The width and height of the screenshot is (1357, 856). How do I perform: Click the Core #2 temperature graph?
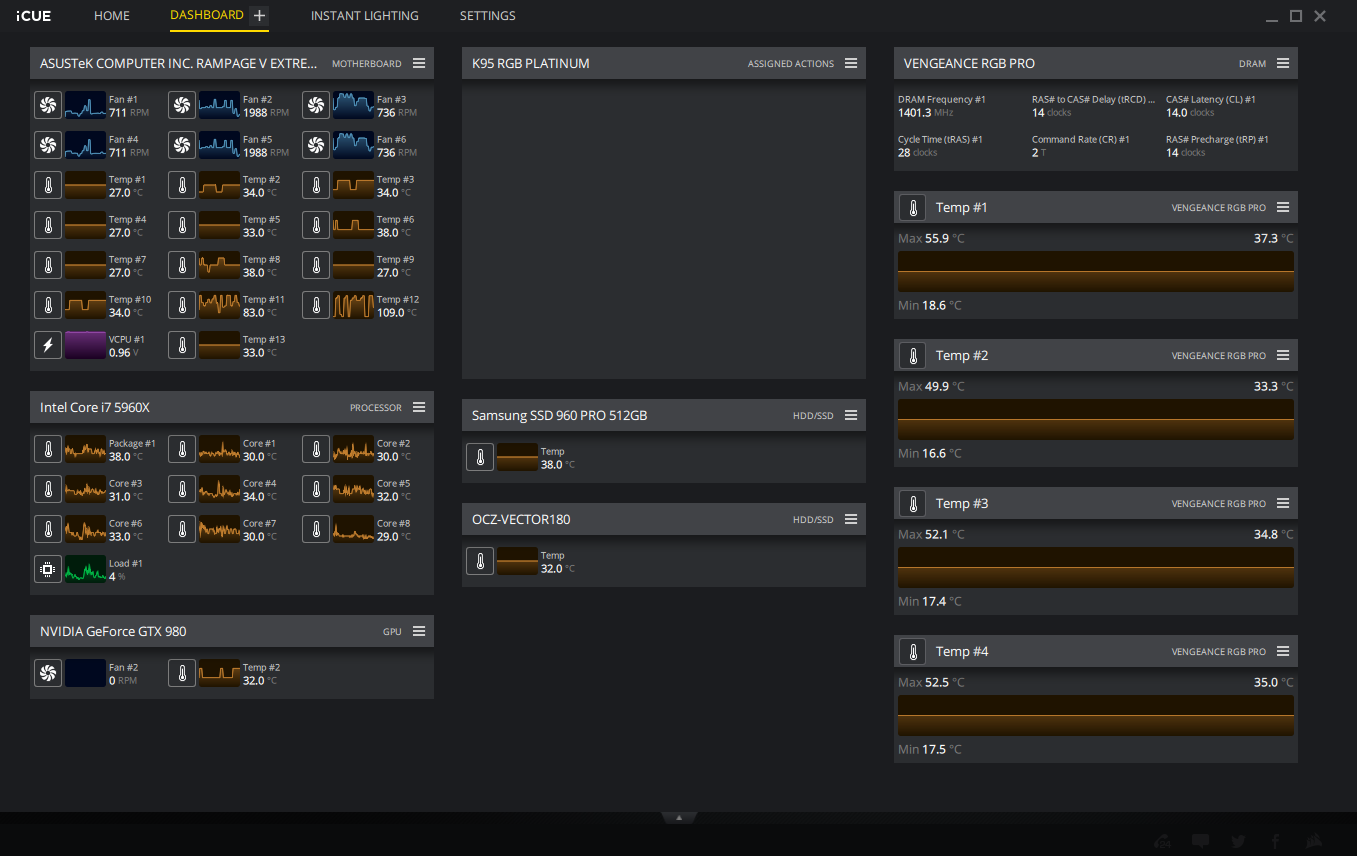353,450
